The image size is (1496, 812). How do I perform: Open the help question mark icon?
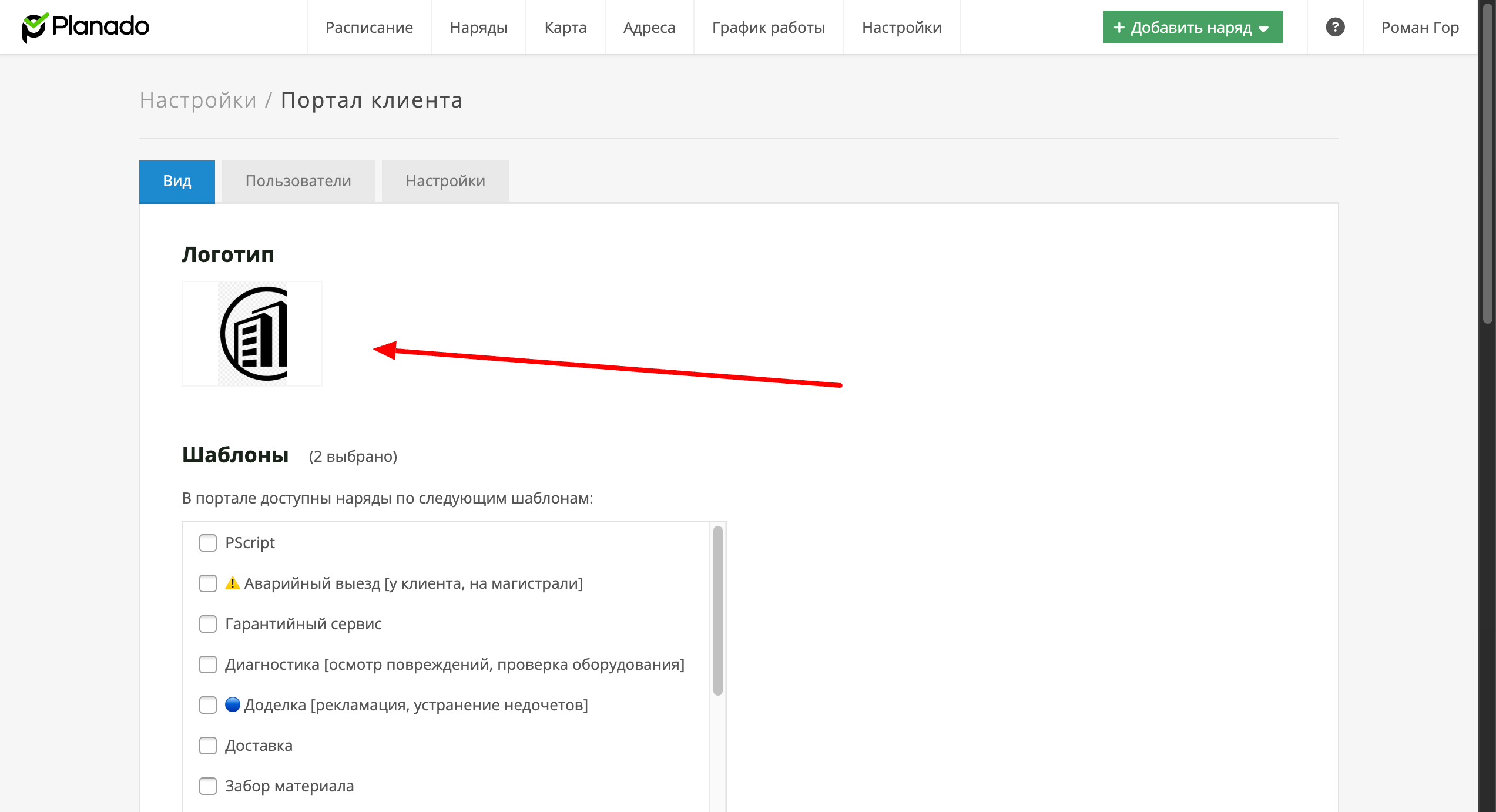pos(1335,27)
